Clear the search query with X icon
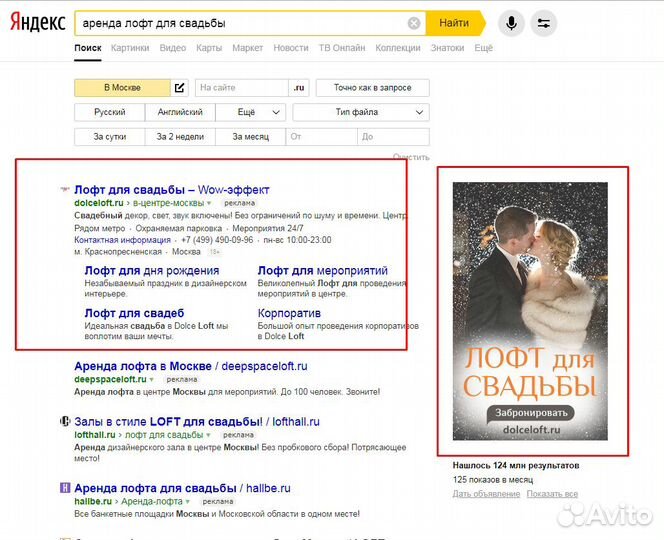Image resolution: width=664 pixels, height=540 pixels. pos(414,23)
